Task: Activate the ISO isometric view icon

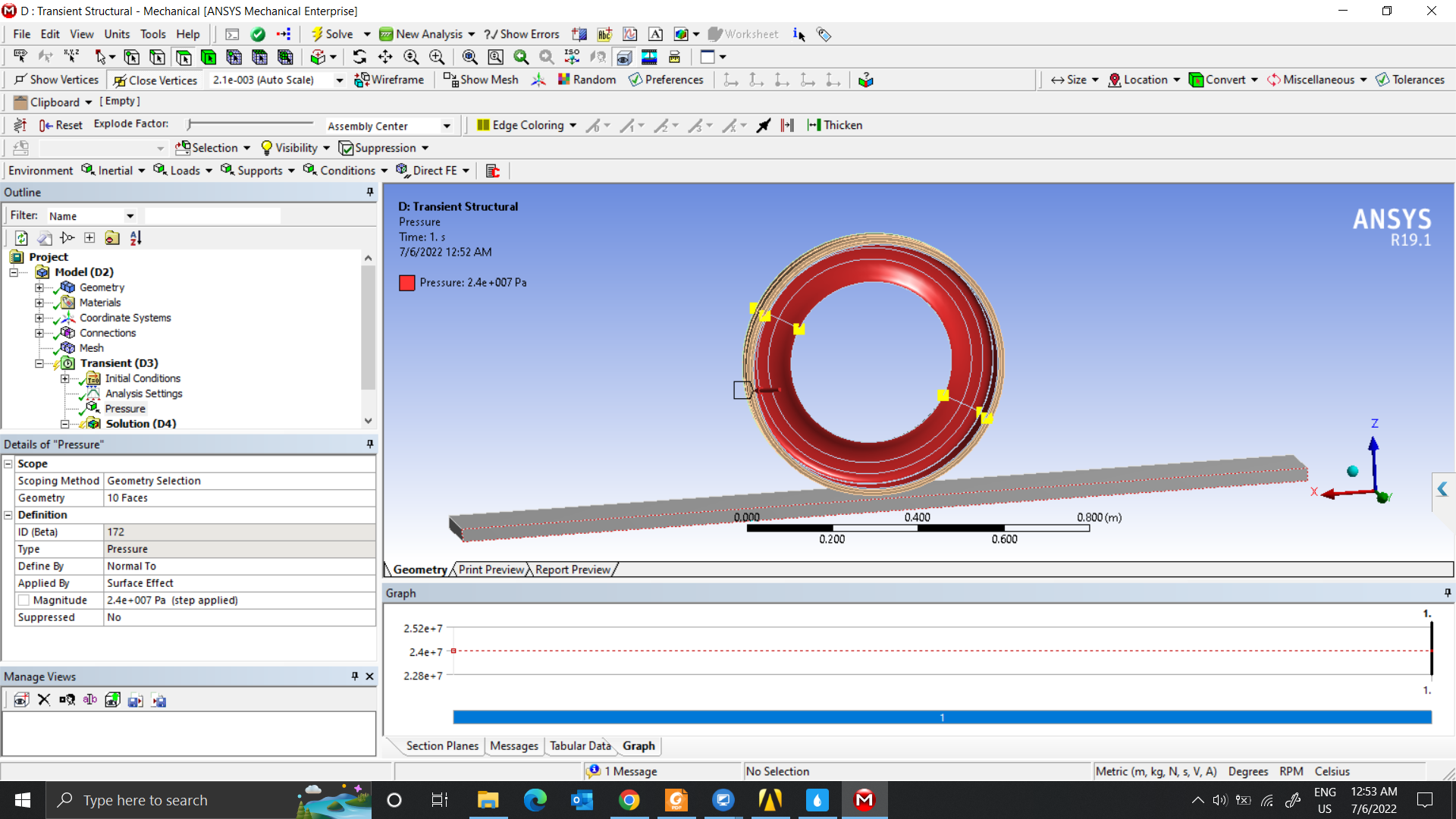Action: click(x=572, y=57)
